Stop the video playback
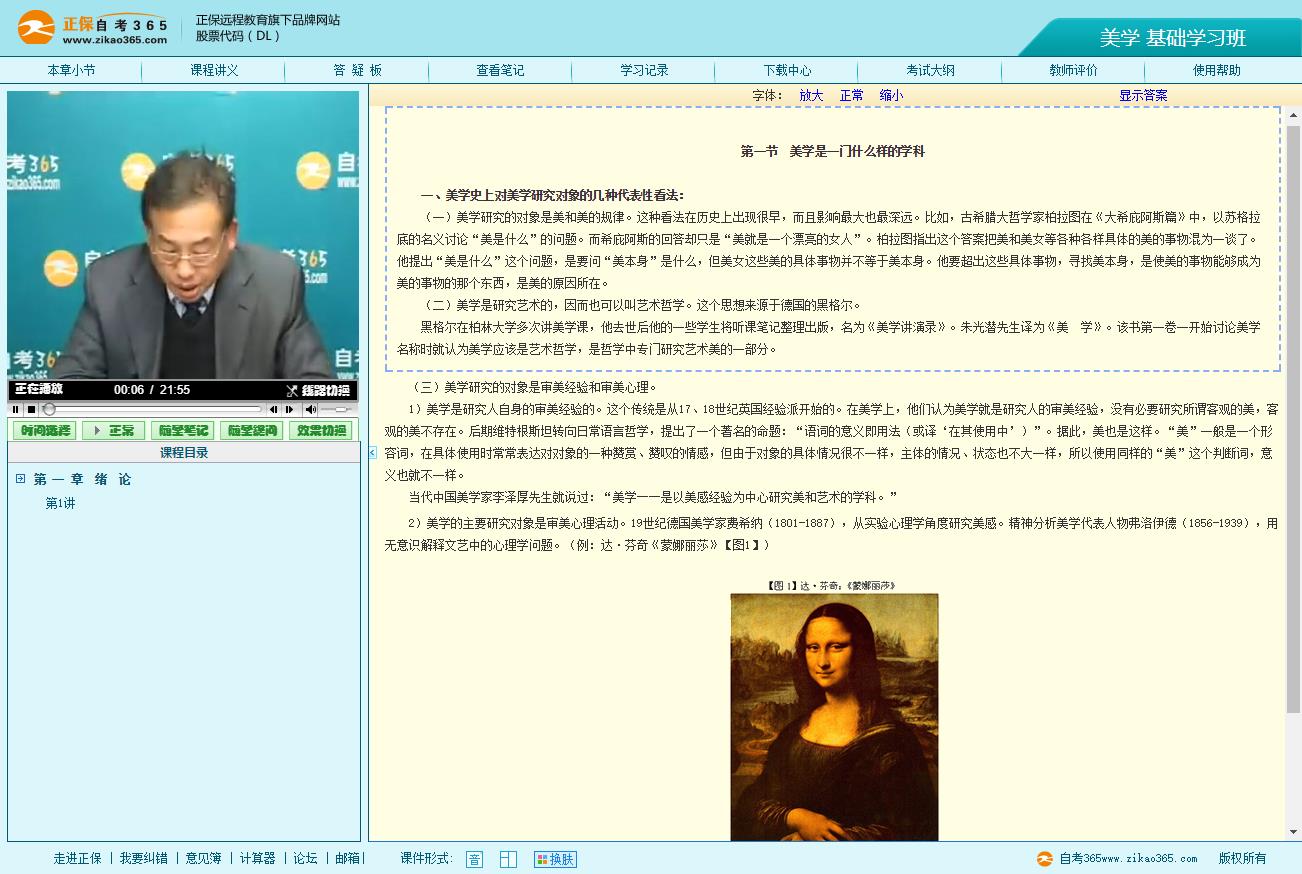This screenshot has width=1302, height=874. tap(31, 409)
